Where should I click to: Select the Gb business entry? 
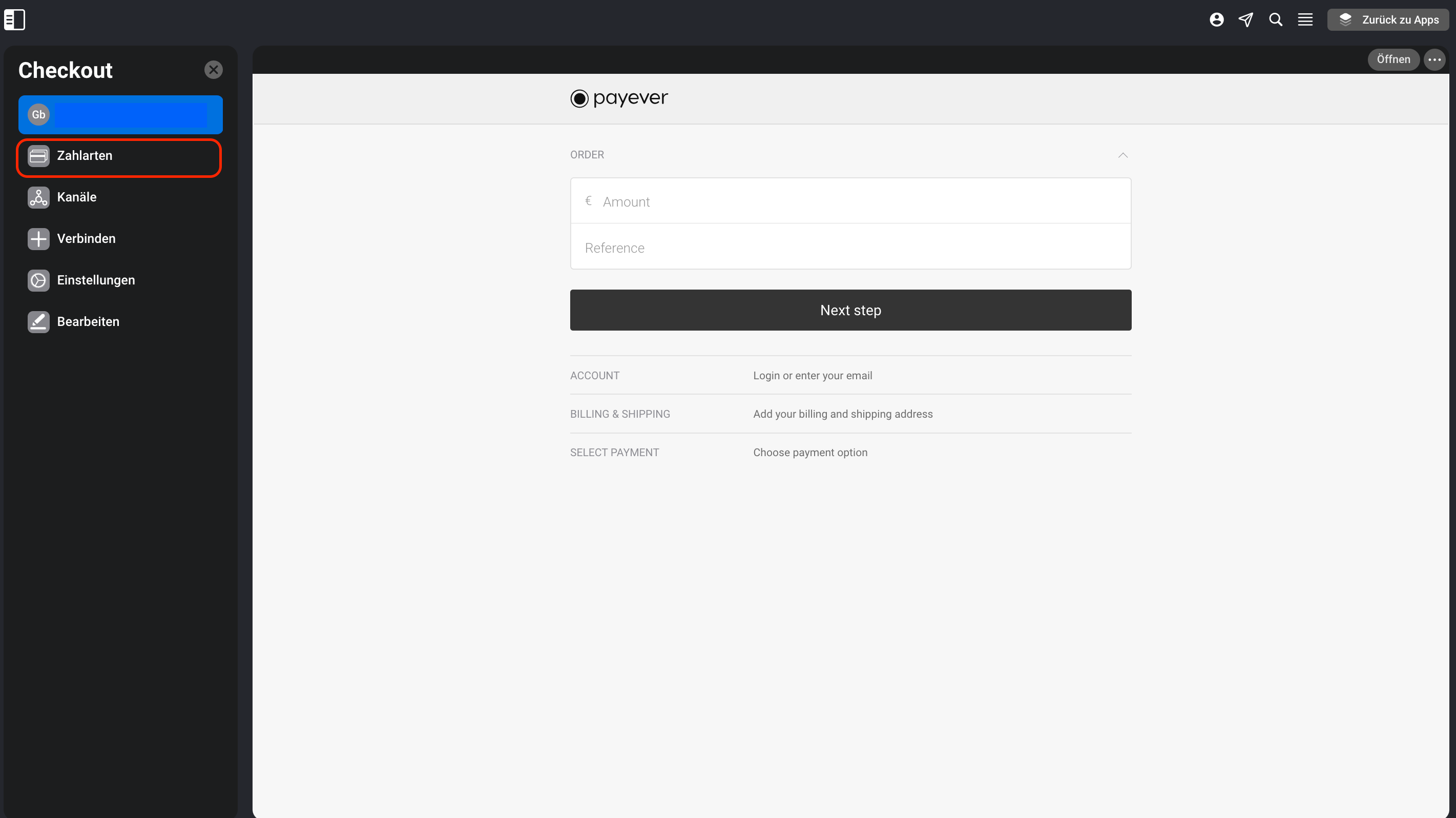pyautogui.click(x=120, y=115)
